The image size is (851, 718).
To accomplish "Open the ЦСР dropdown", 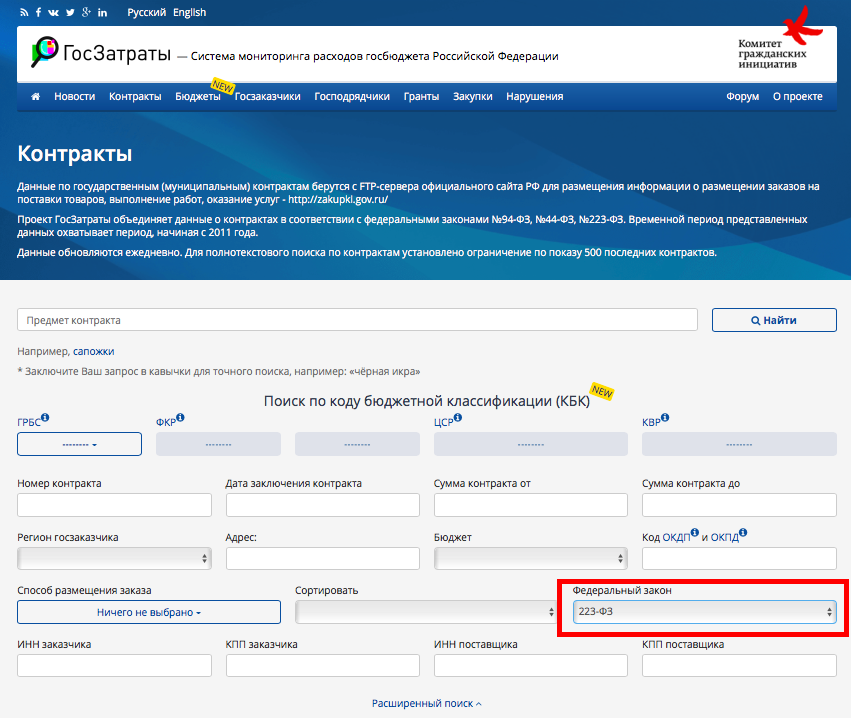I will click(530, 444).
